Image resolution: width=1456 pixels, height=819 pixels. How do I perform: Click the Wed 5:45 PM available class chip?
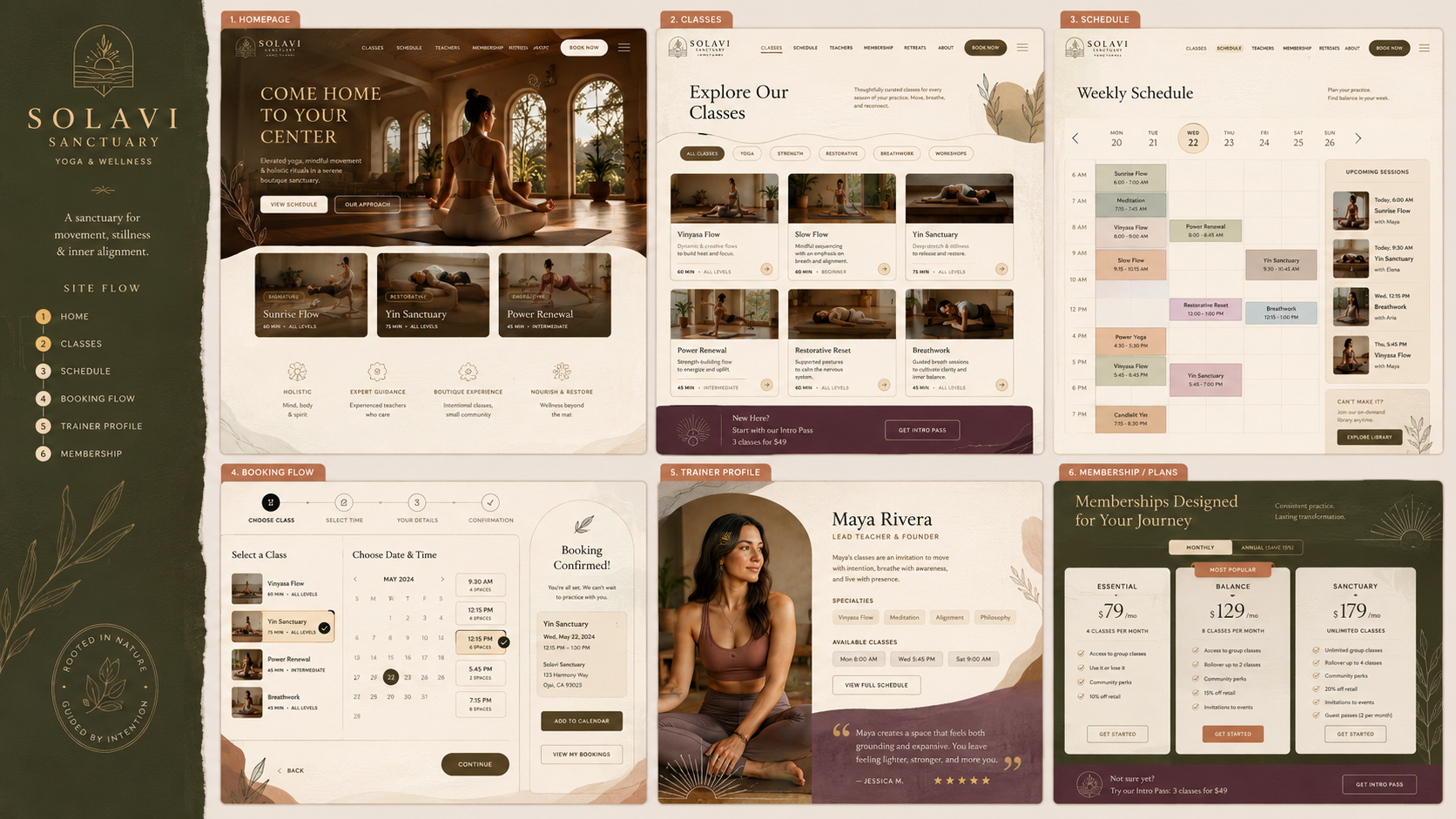[916, 659]
